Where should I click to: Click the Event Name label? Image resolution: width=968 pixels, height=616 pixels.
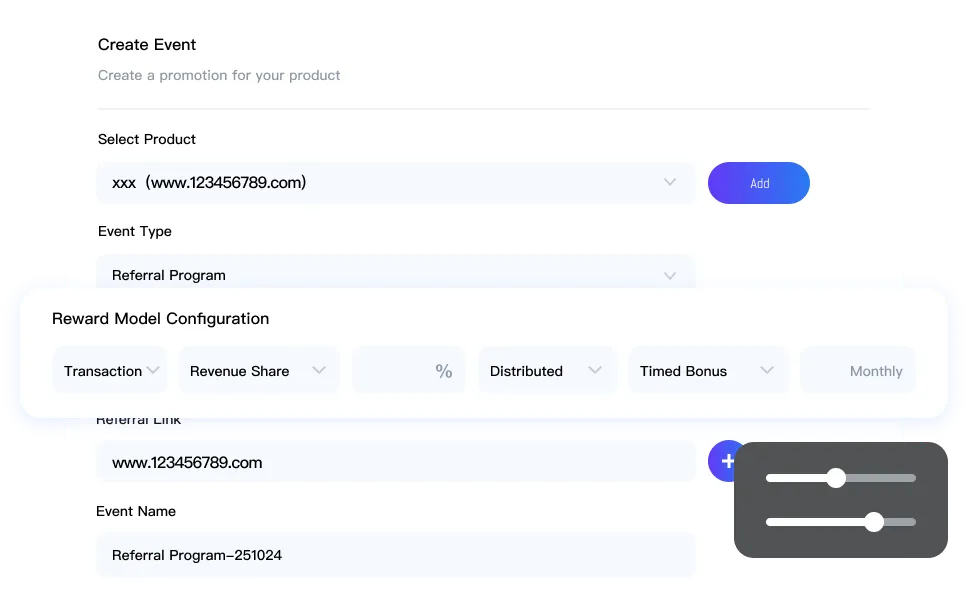pos(136,511)
